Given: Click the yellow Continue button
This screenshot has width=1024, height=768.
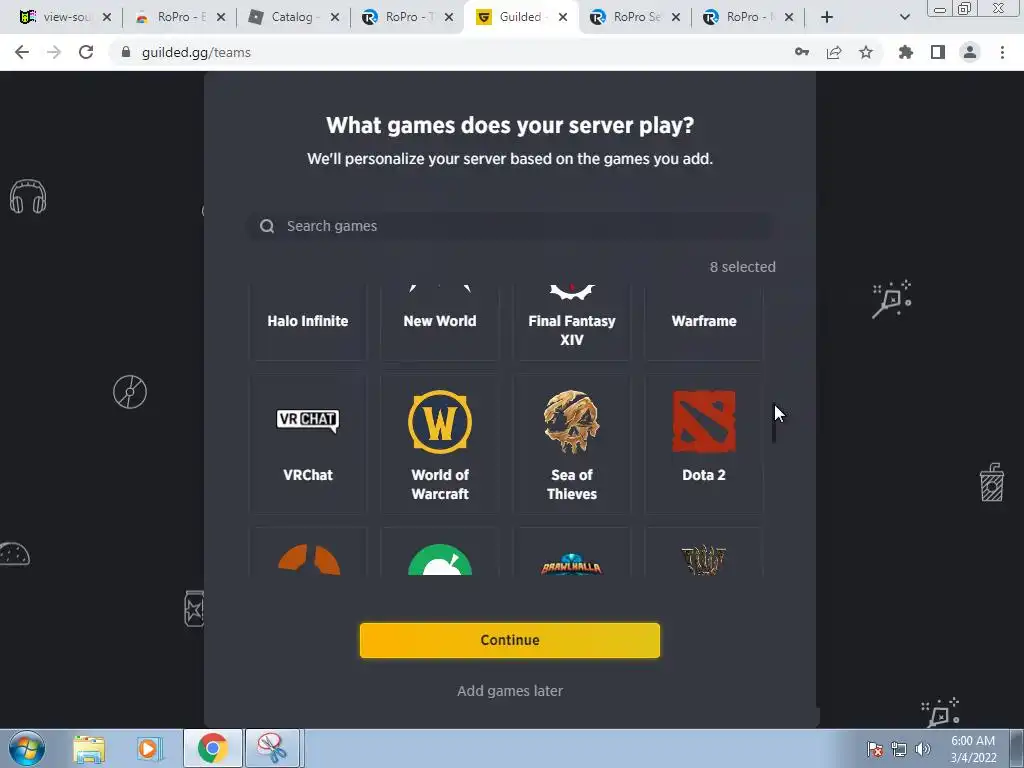Looking at the screenshot, I should pos(509,640).
